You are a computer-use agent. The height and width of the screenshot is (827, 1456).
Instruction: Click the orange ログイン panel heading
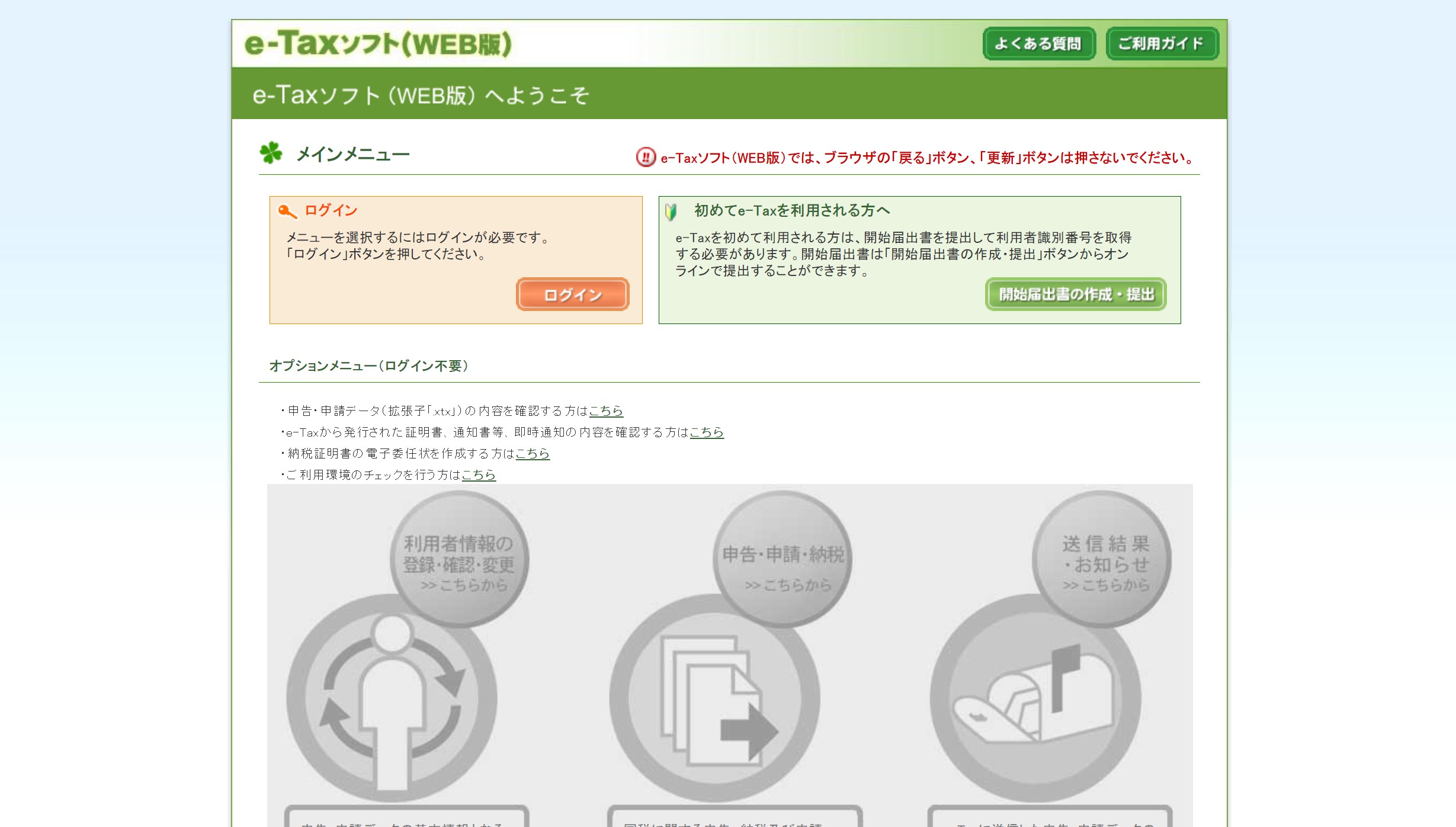click(x=331, y=210)
